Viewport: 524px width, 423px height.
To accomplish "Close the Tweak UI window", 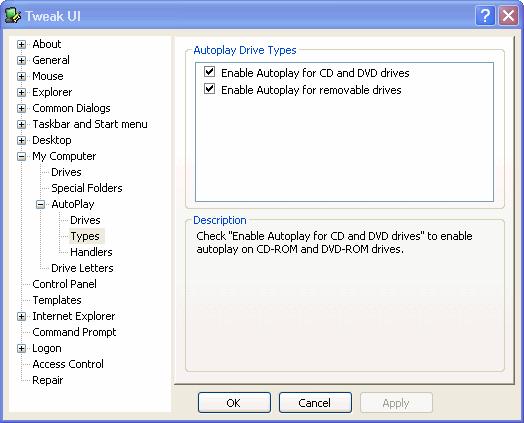I will pyautogui.click(x=508, y=16).
